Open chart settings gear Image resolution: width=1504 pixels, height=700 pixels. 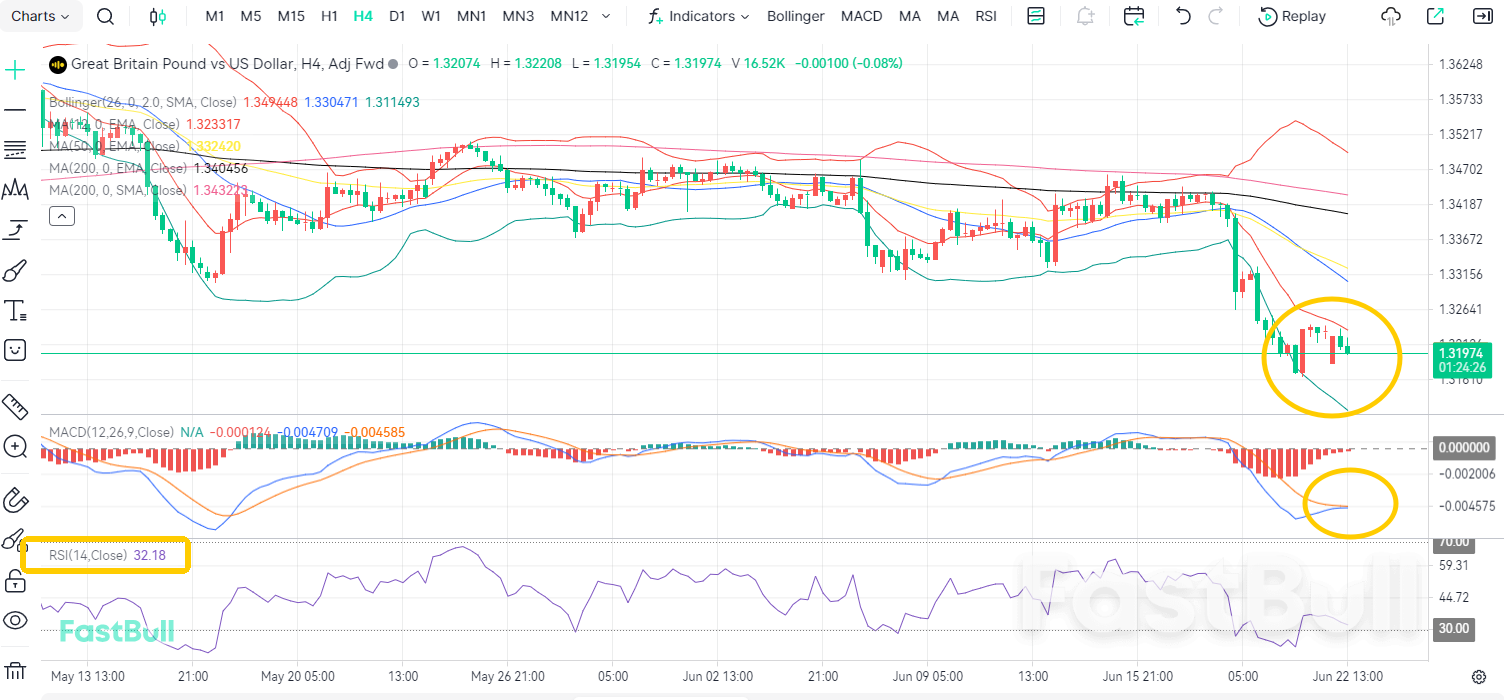click(x=1479, y=676)
